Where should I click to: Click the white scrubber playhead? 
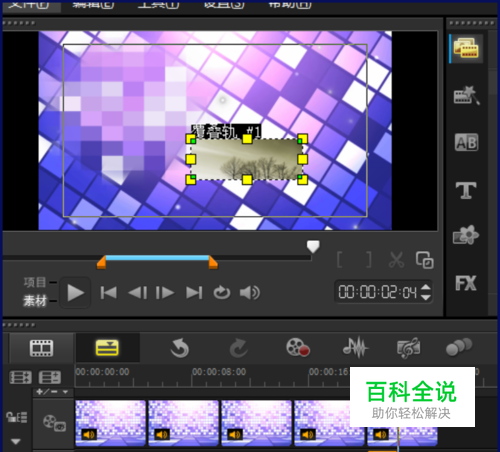[313, 247]
